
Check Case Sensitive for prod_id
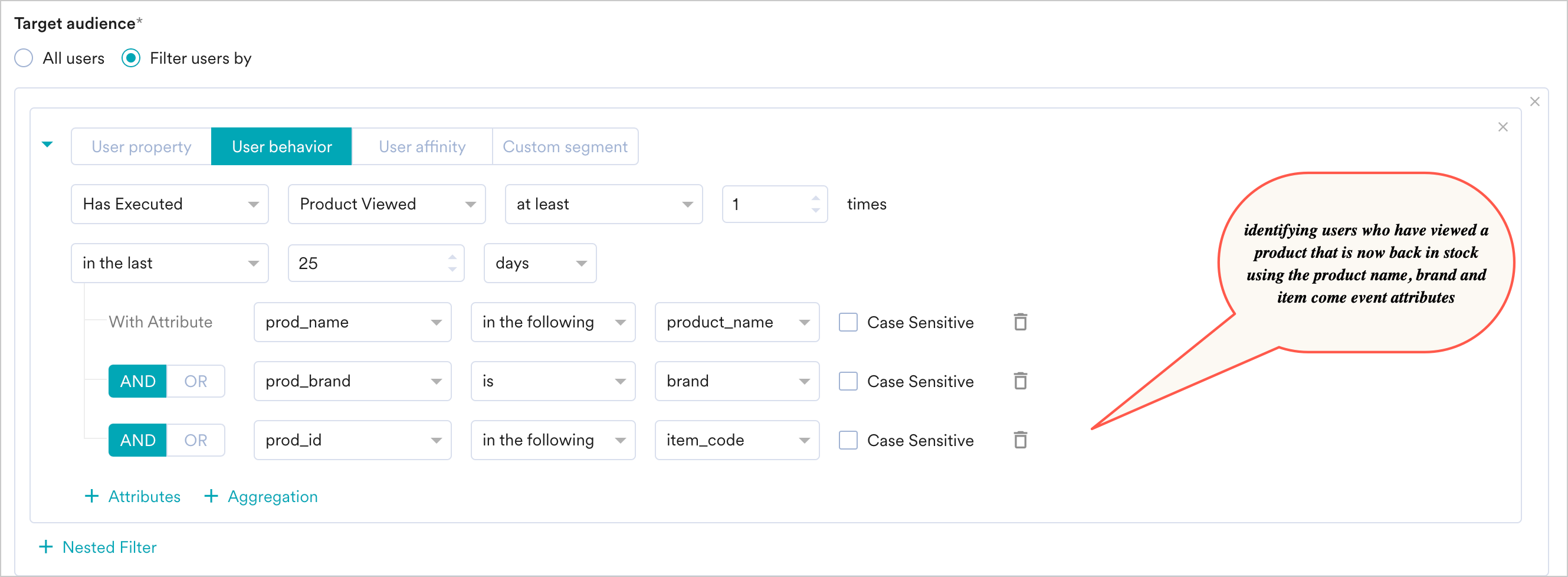pos(848,440)
